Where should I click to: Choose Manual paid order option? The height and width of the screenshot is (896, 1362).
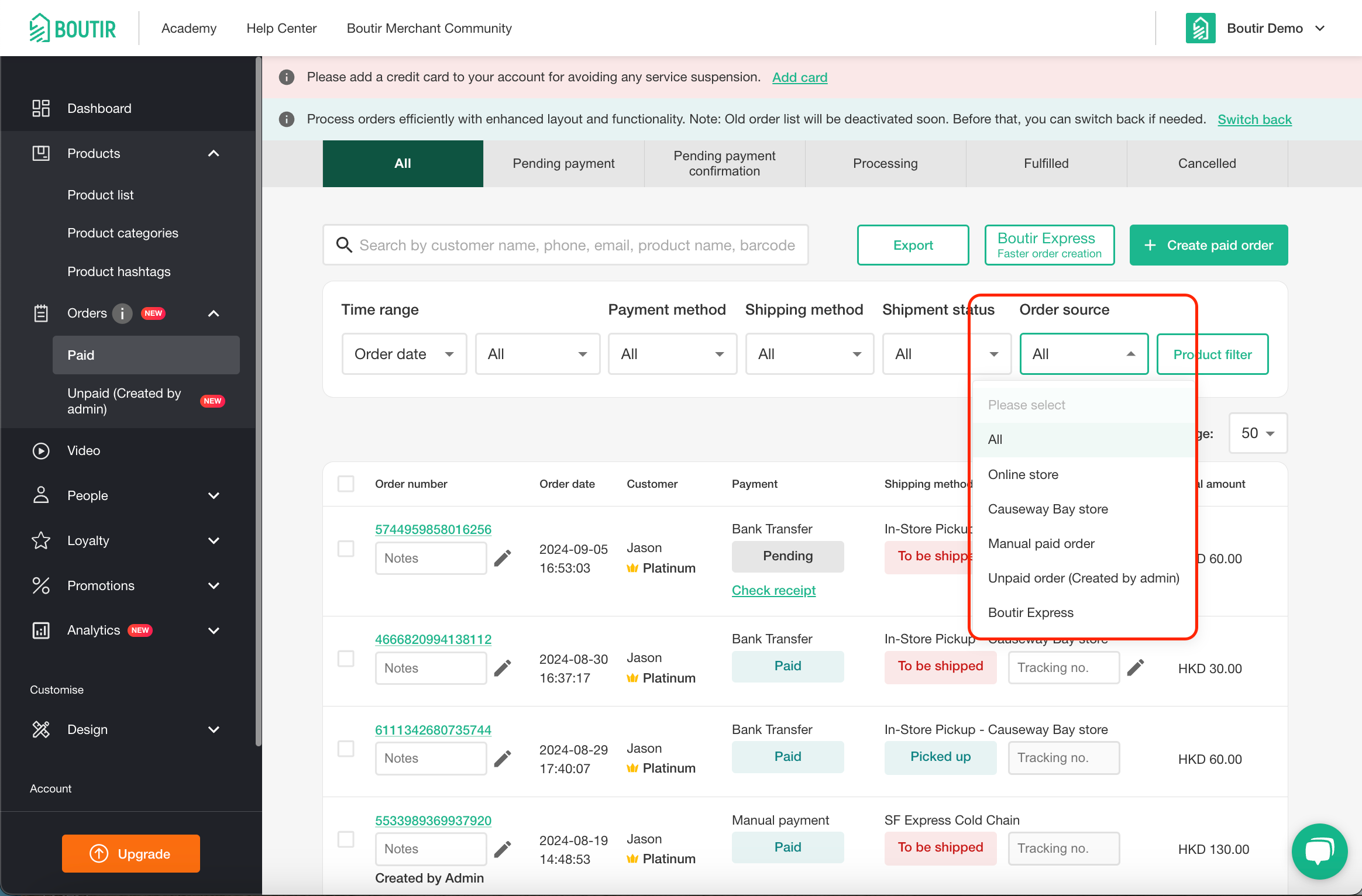coord(1082,543)
